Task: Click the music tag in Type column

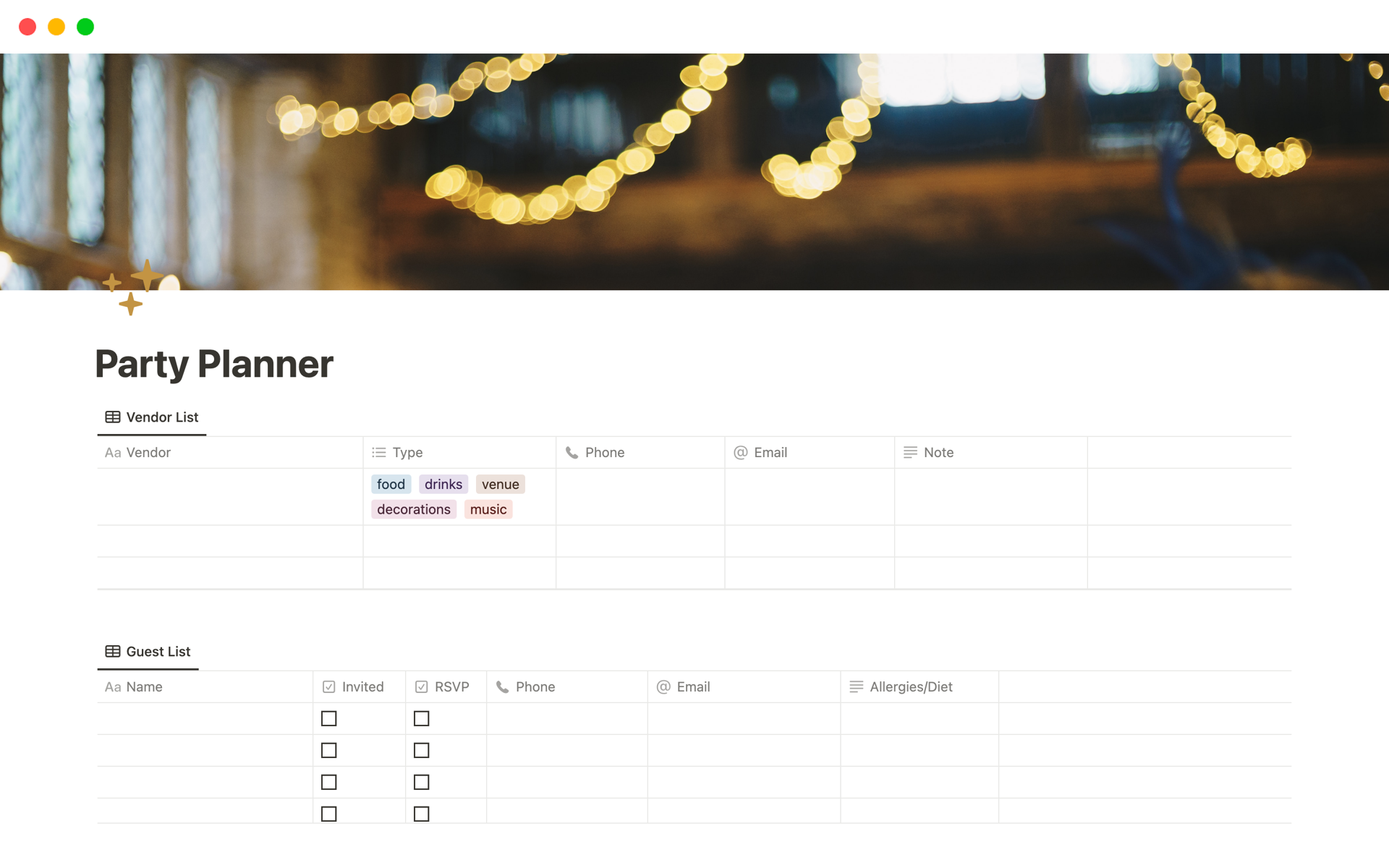Action: pyautogui.click(x=487, y=509)
